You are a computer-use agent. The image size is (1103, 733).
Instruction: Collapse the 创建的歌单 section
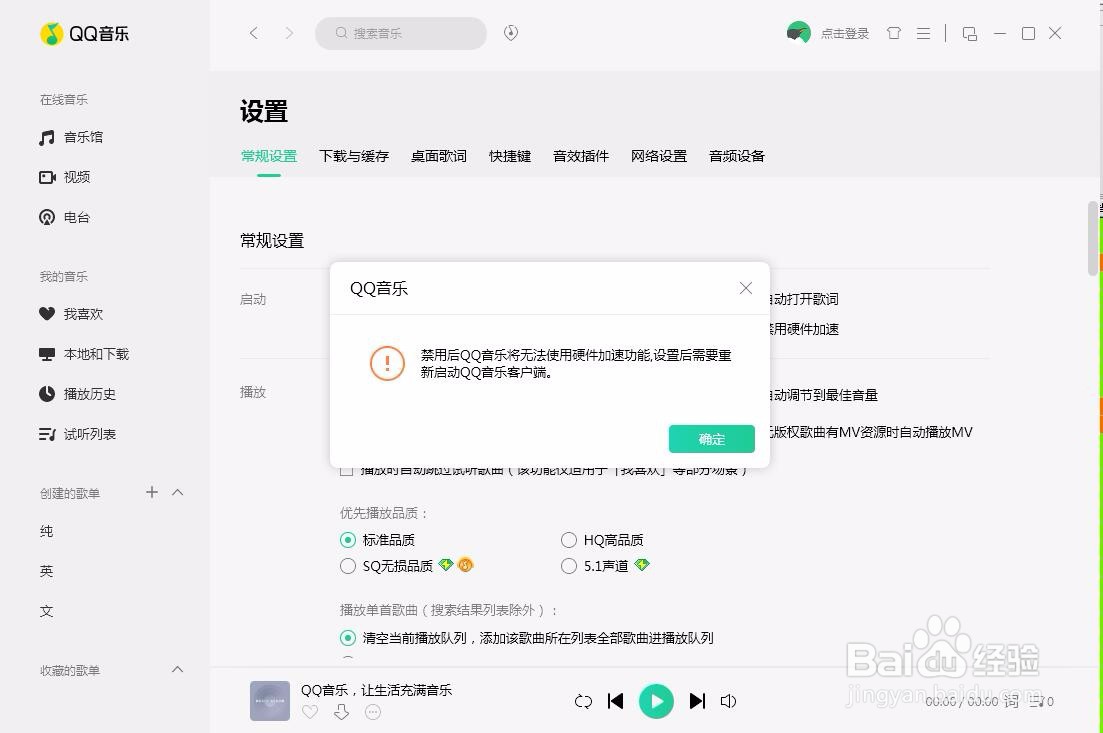coord(178,492)
